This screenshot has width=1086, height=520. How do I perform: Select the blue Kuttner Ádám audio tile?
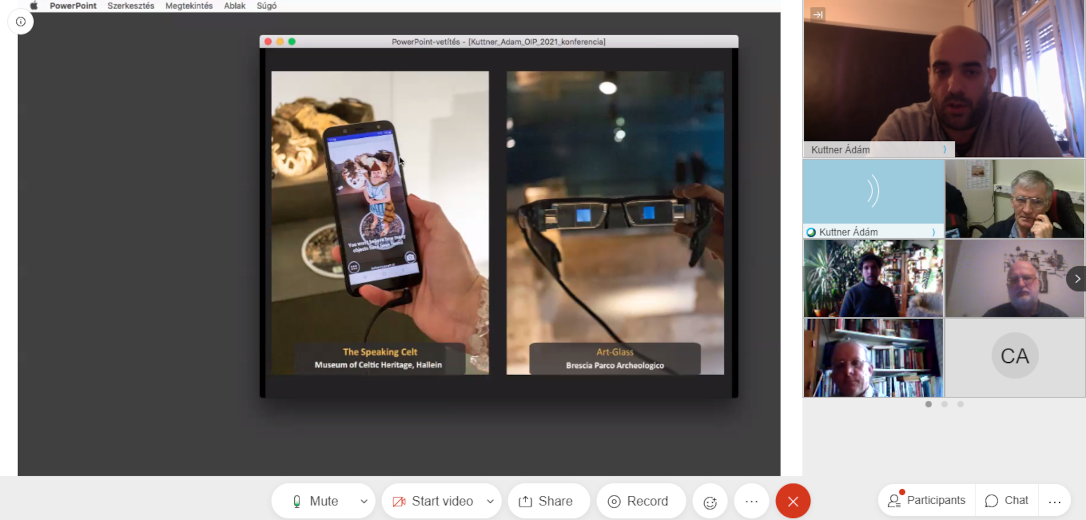pos(873,199)
